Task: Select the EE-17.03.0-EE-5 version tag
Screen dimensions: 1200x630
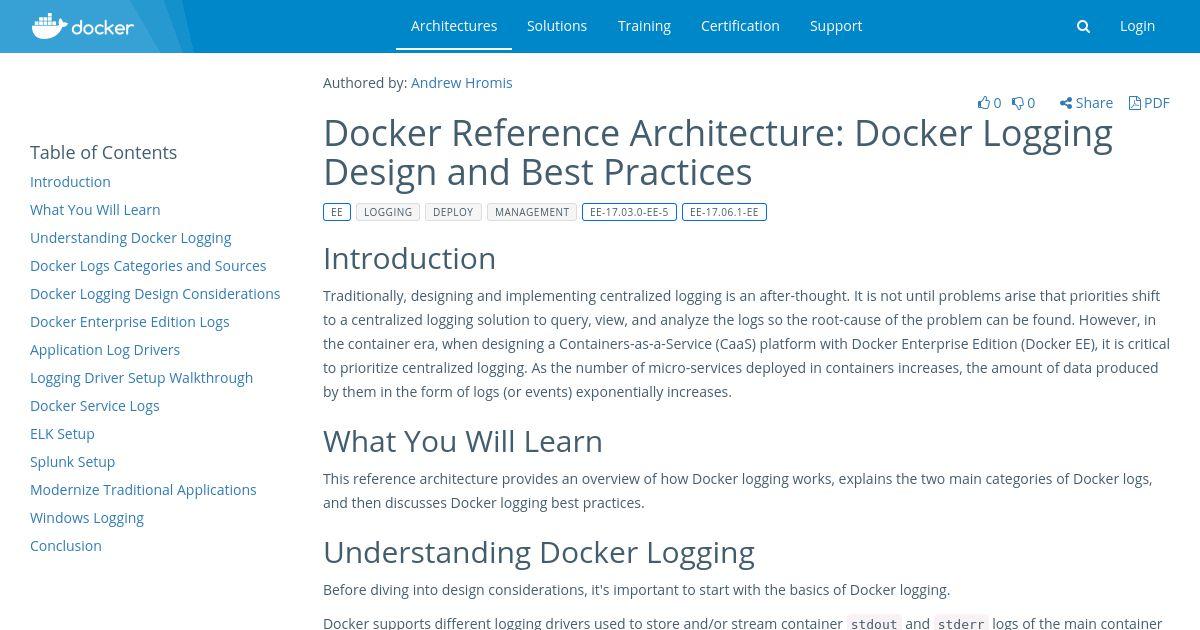Action: [x=629, y=212]
